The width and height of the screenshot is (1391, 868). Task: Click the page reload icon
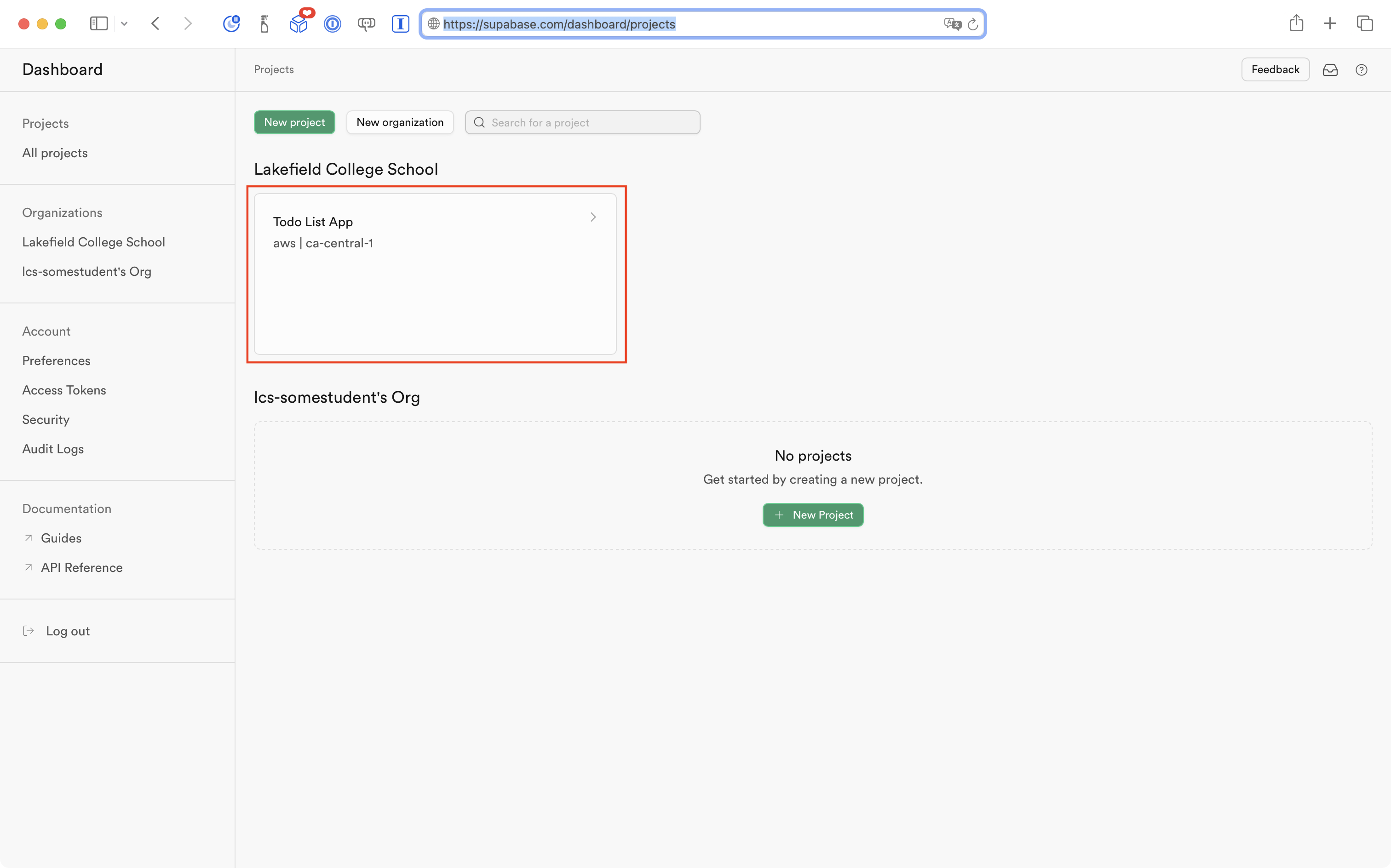[x=972, y=24]
